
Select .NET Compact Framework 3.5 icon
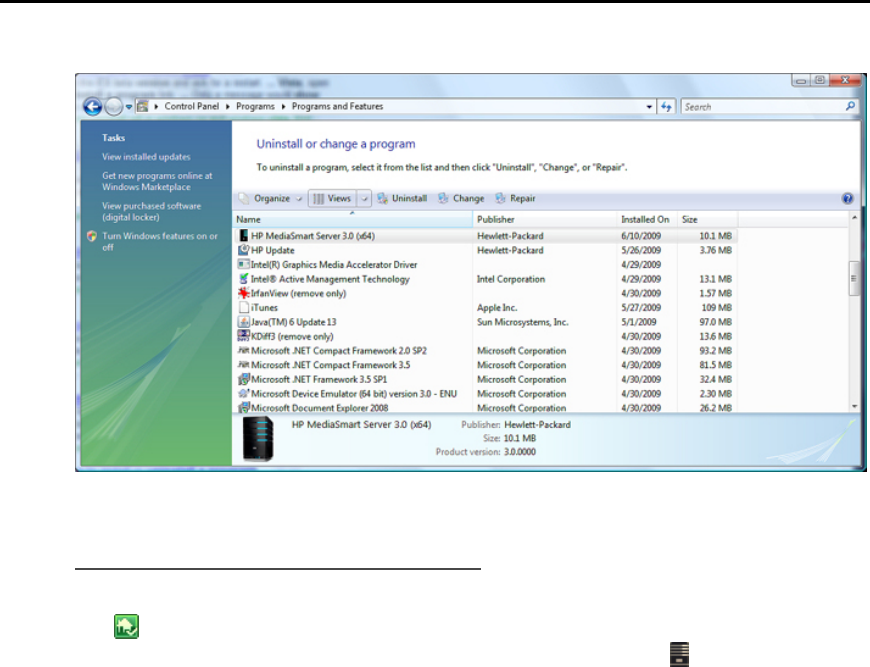pos(243,365)
